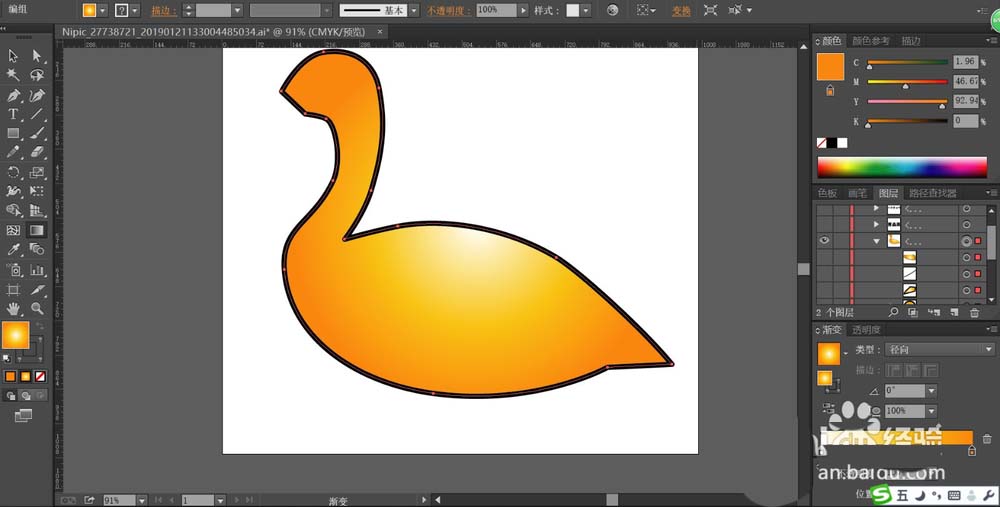Viewport: 1000px width, 507px height.
Task: Set fill to None in toolbox
Action: point(40,376)
